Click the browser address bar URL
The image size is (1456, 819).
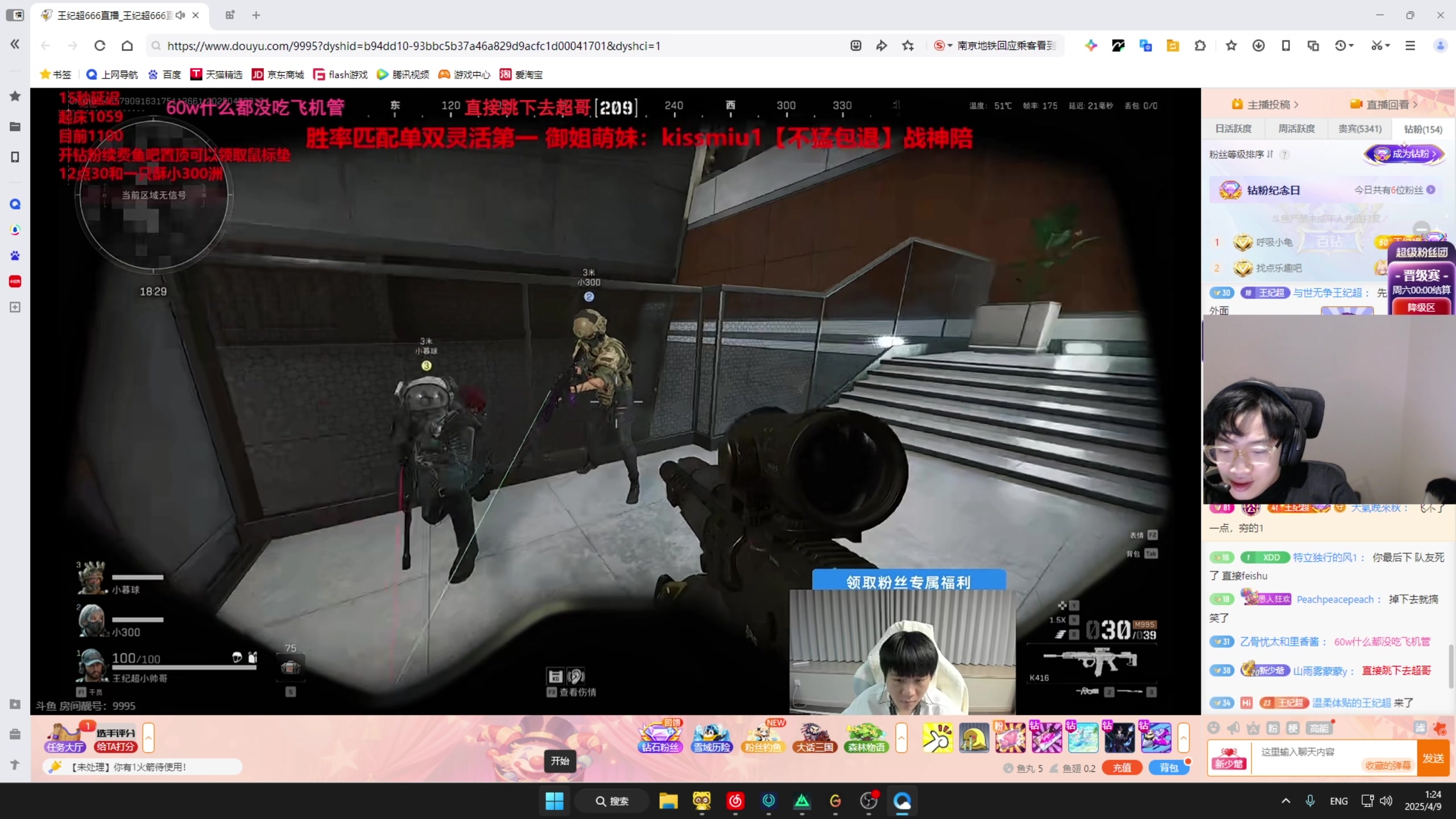[413, 45]
